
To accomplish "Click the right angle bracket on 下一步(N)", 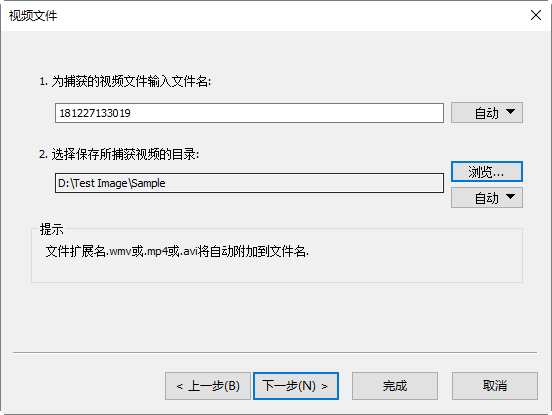I will (x=324, y=387).
